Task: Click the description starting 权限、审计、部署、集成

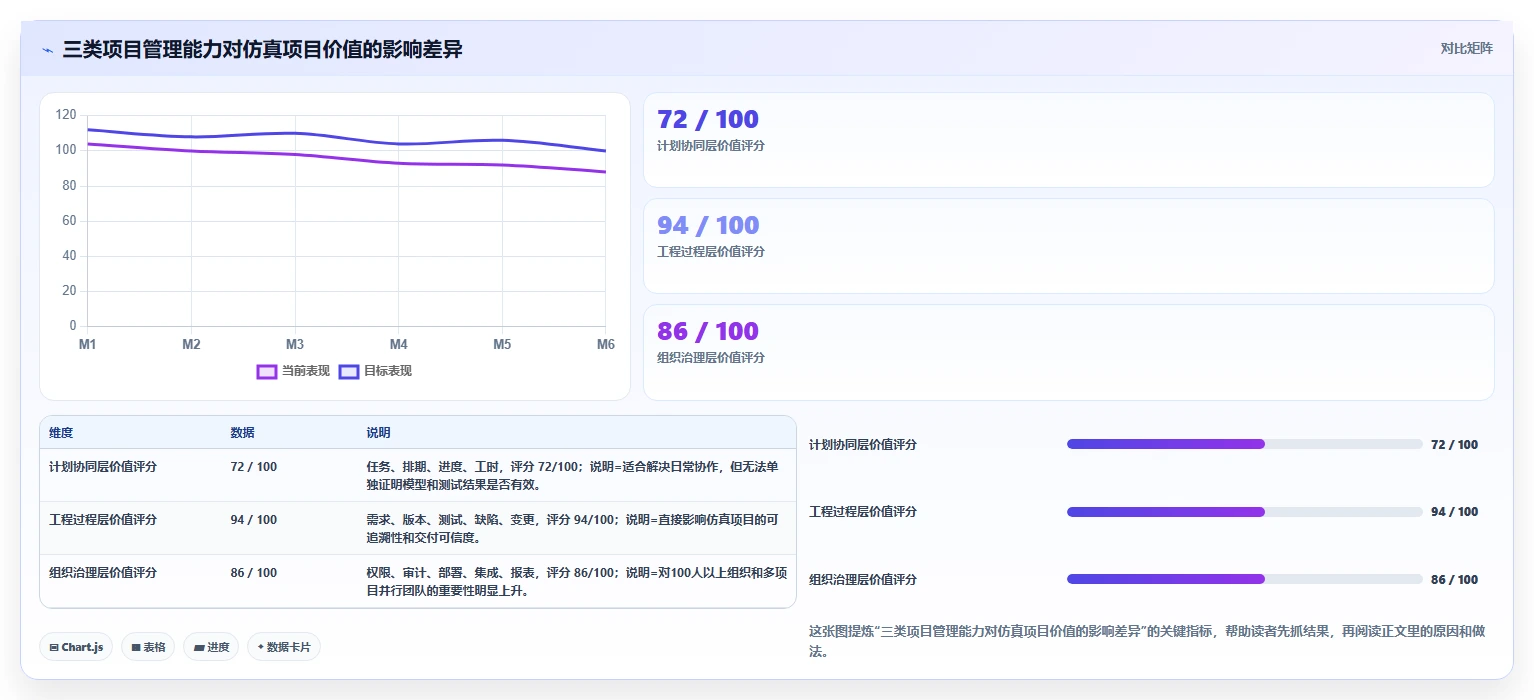Action: (x=577, y=582)
